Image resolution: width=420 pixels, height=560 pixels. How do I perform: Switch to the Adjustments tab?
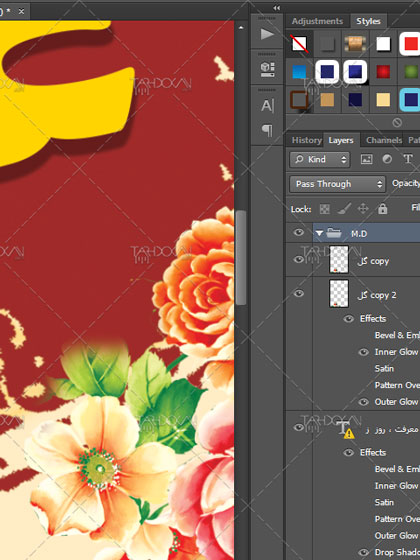(x=317, y=21)
